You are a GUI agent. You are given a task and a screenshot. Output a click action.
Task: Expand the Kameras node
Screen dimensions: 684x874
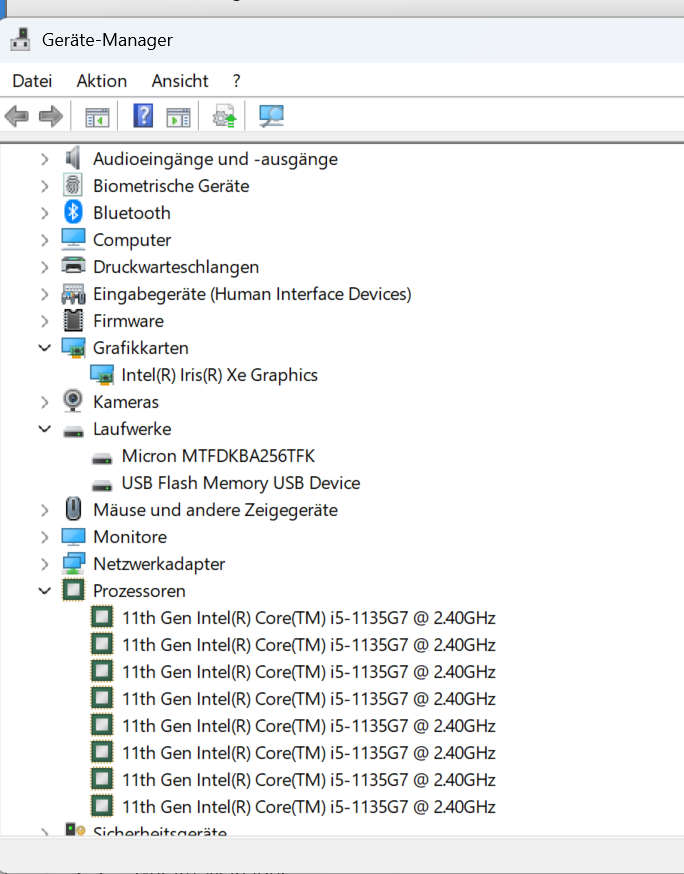point(45,402)
